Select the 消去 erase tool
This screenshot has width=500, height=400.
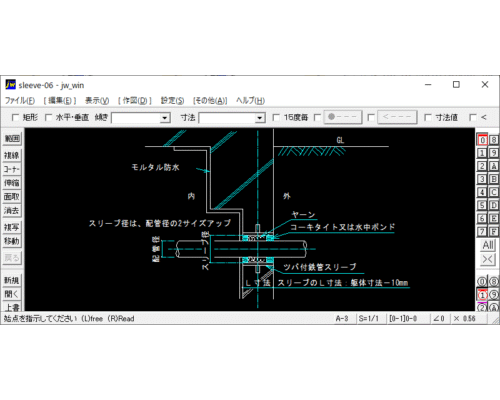tap(12, 211)
